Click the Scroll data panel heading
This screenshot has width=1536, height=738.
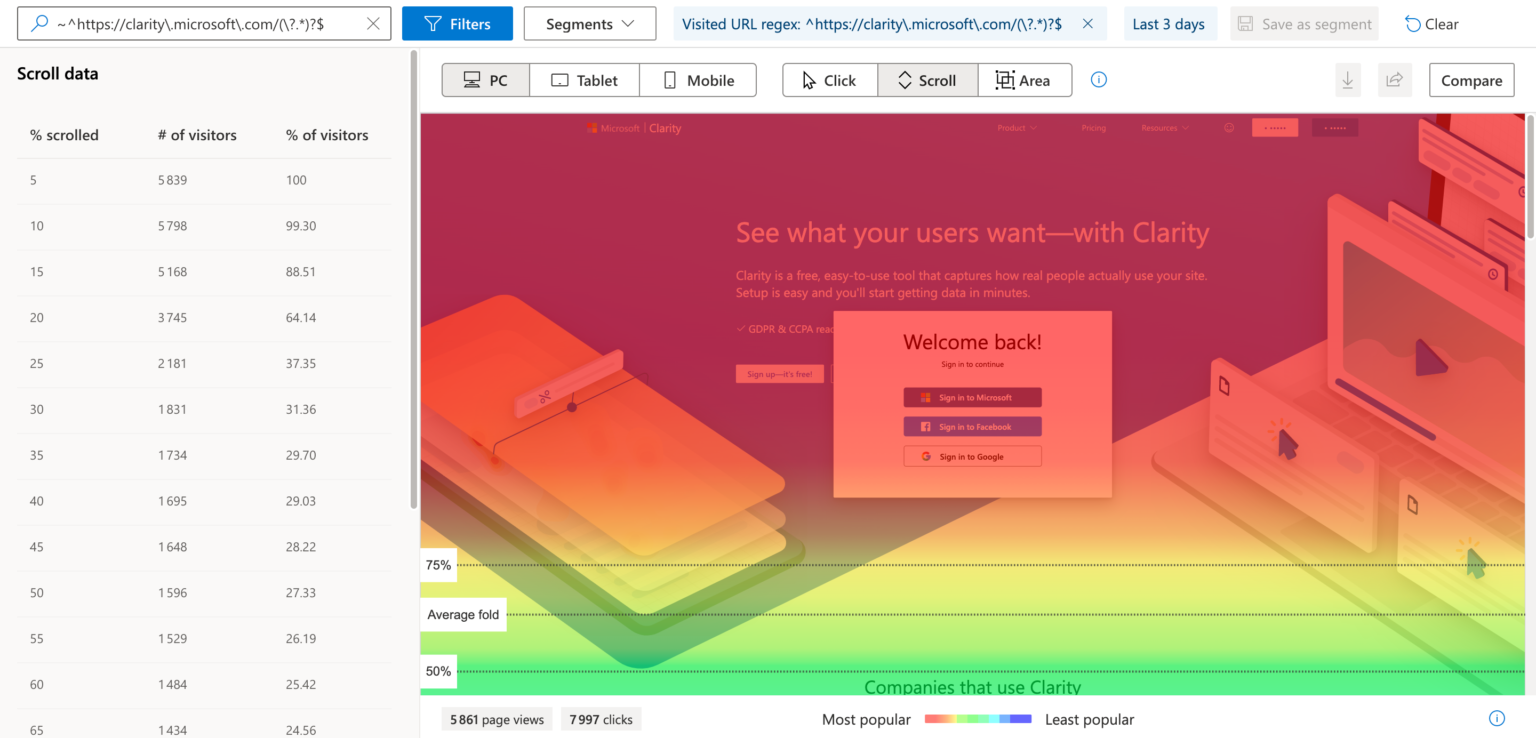[58, 73]
